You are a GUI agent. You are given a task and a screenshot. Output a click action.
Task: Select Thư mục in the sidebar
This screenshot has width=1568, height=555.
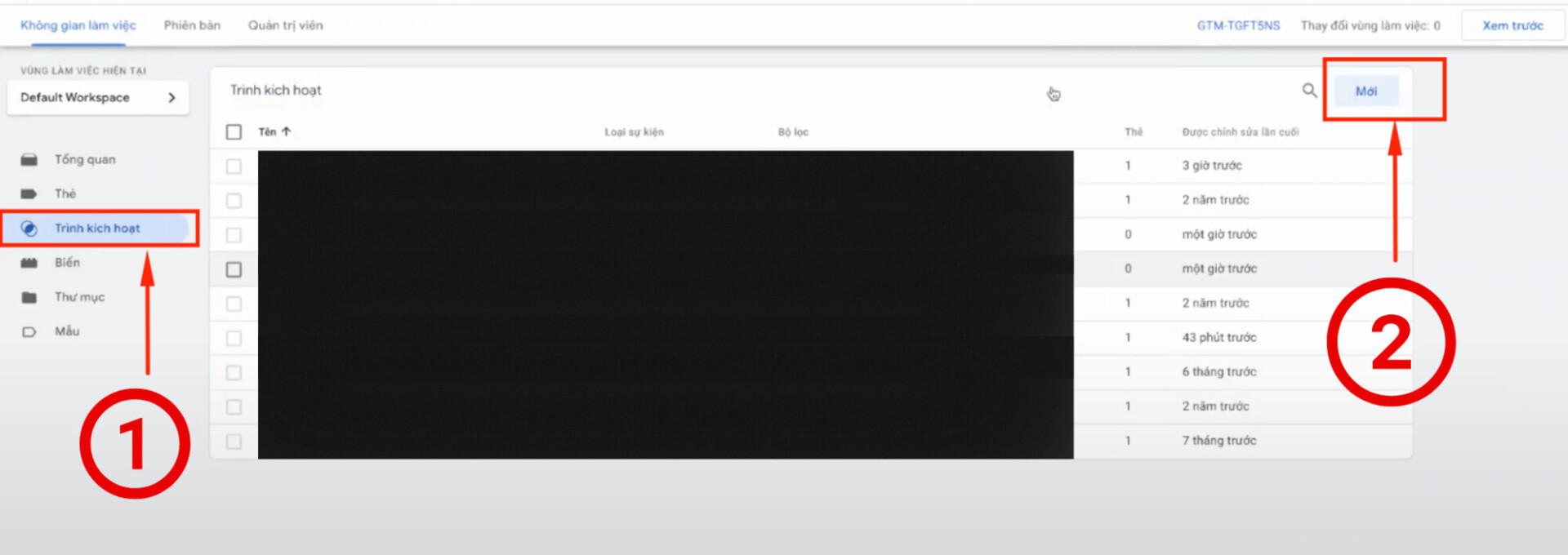coord(79,297)
